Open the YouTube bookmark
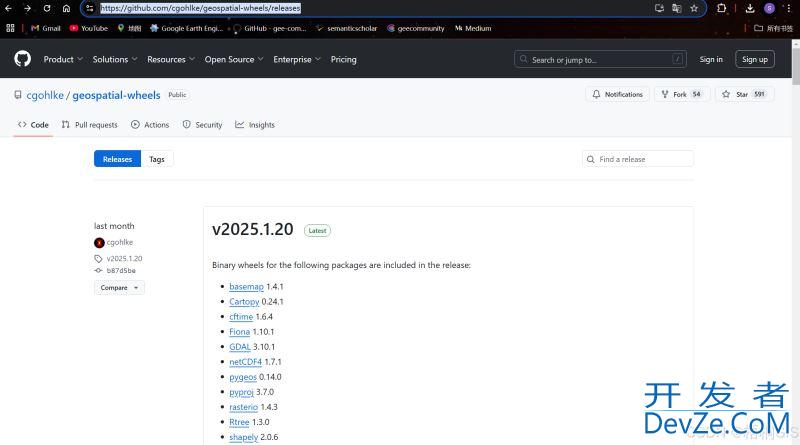The height and width of the screenshot is (445, 800). coord(89,28)
